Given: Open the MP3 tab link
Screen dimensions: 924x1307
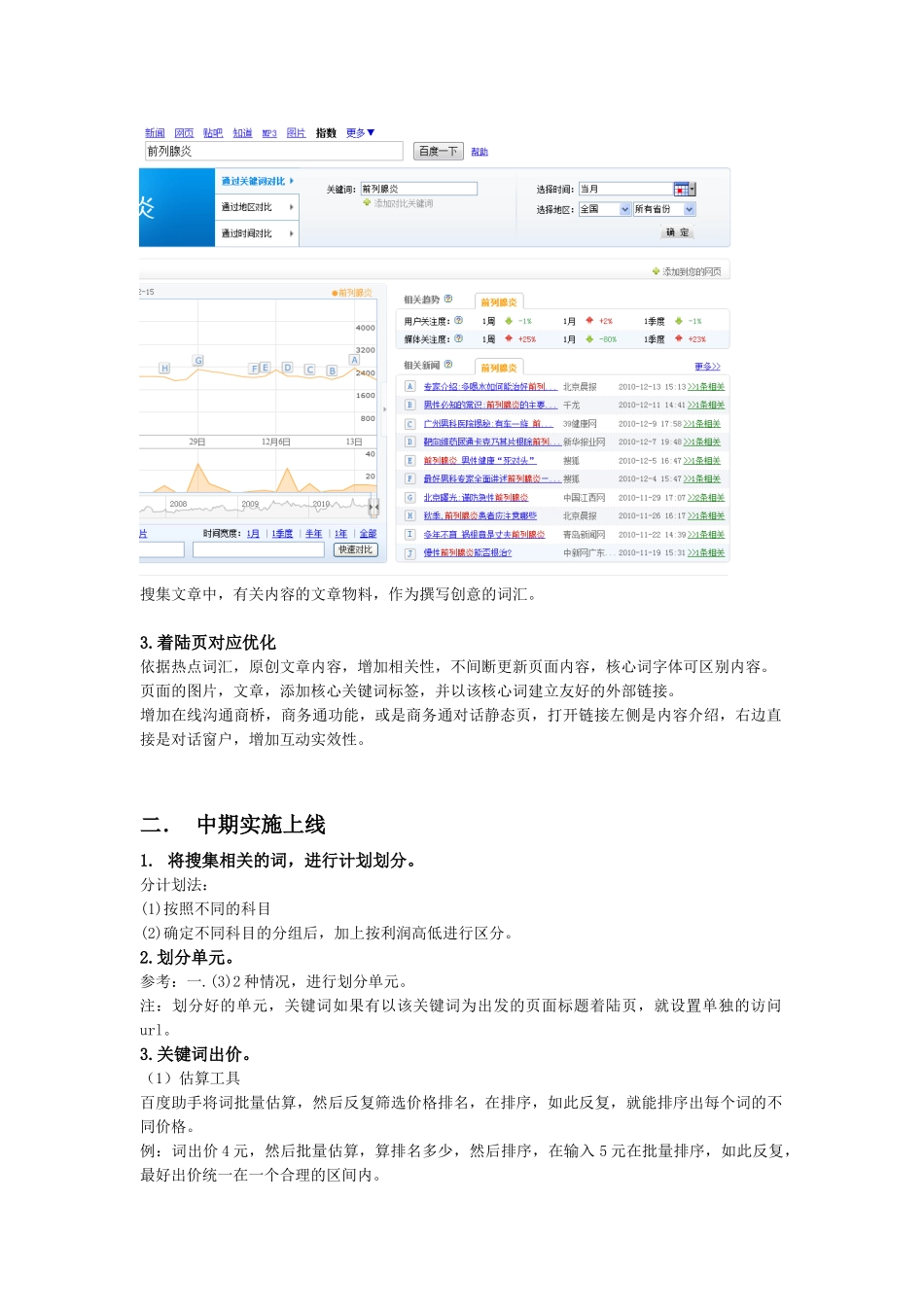Looking at the screenshot, I should 269,133.
